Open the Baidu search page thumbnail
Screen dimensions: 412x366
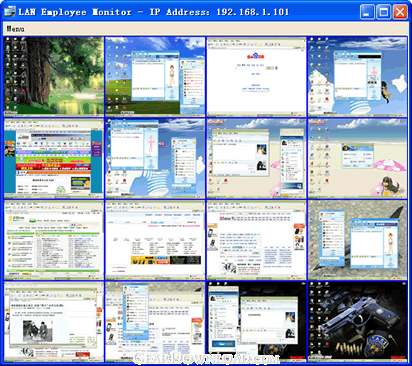(x=256, y=76)
